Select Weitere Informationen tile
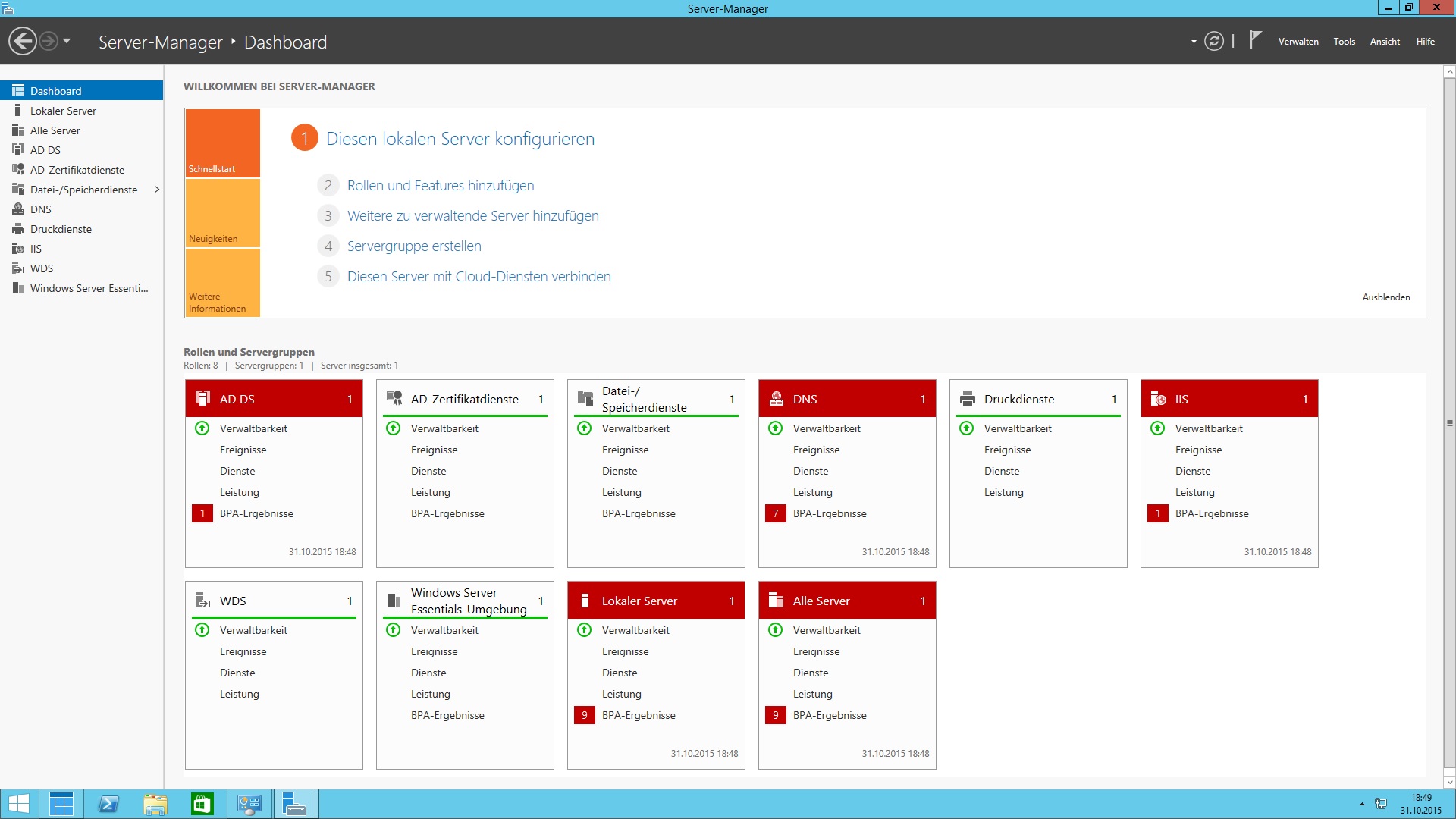 [223, 283]
